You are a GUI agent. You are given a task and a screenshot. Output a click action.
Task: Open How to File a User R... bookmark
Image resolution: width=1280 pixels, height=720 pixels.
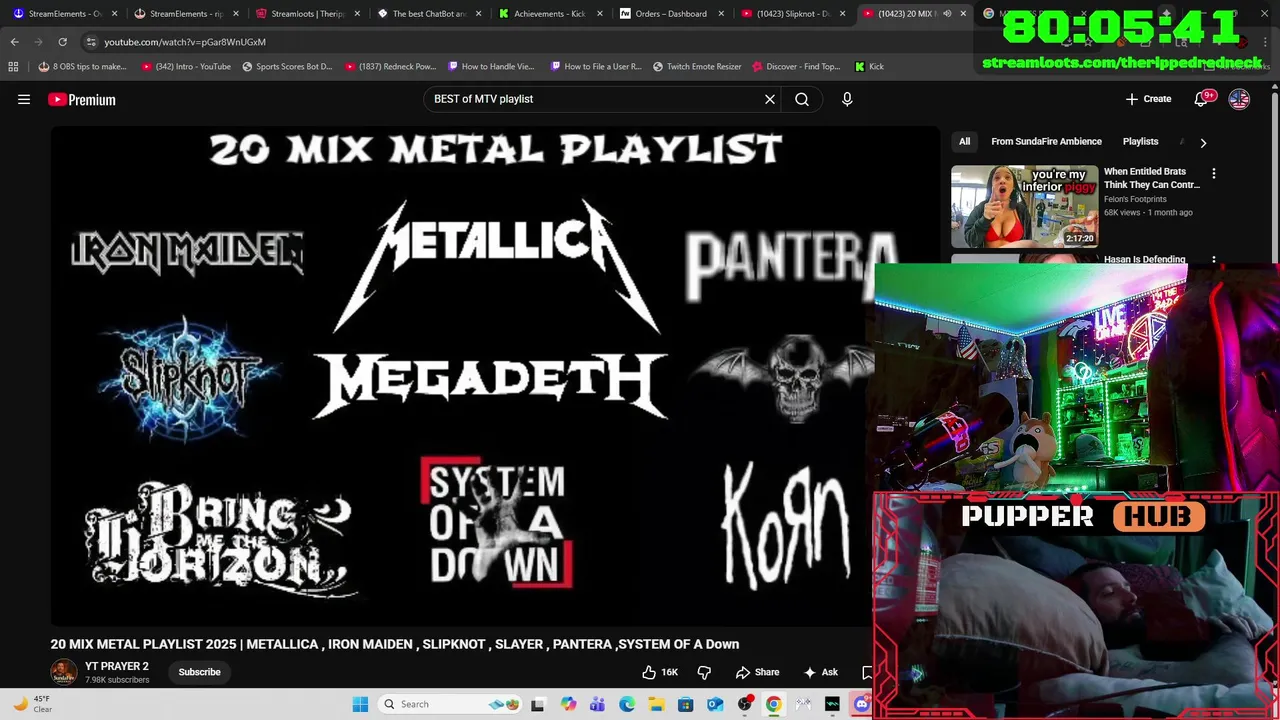594,66
